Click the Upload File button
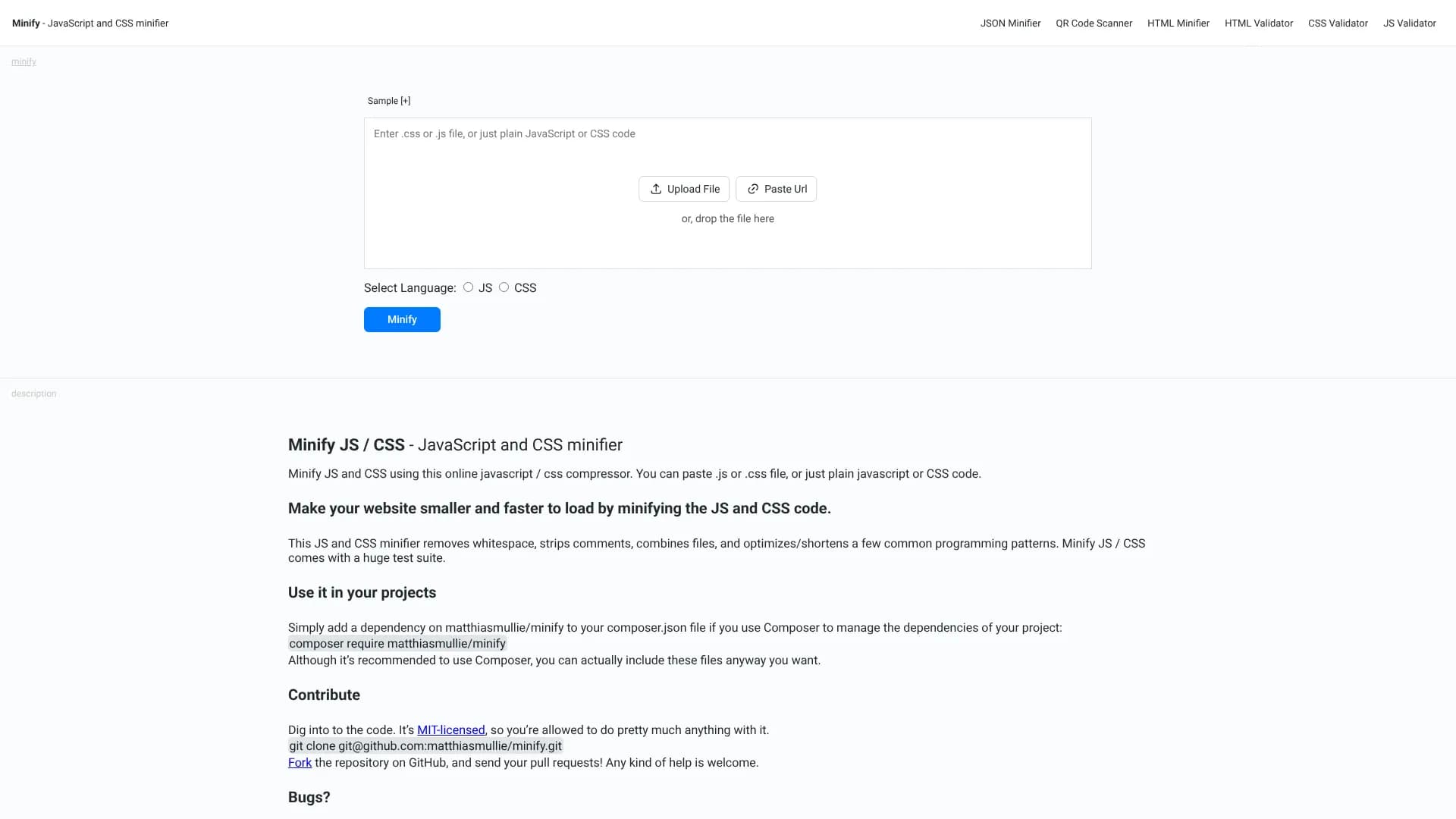The height and width of the screenshot is (819, 1456). pyautogui.click(x=683, y=189)
